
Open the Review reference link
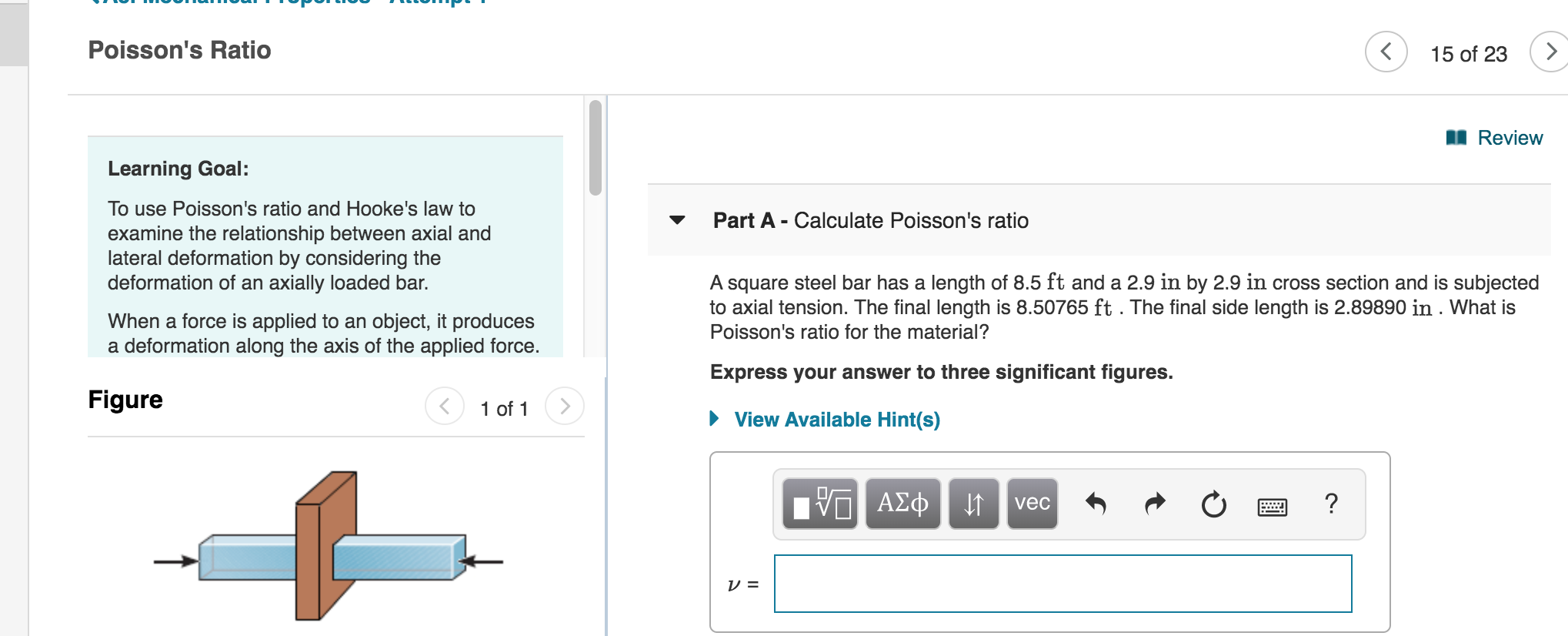(1510, 137)
